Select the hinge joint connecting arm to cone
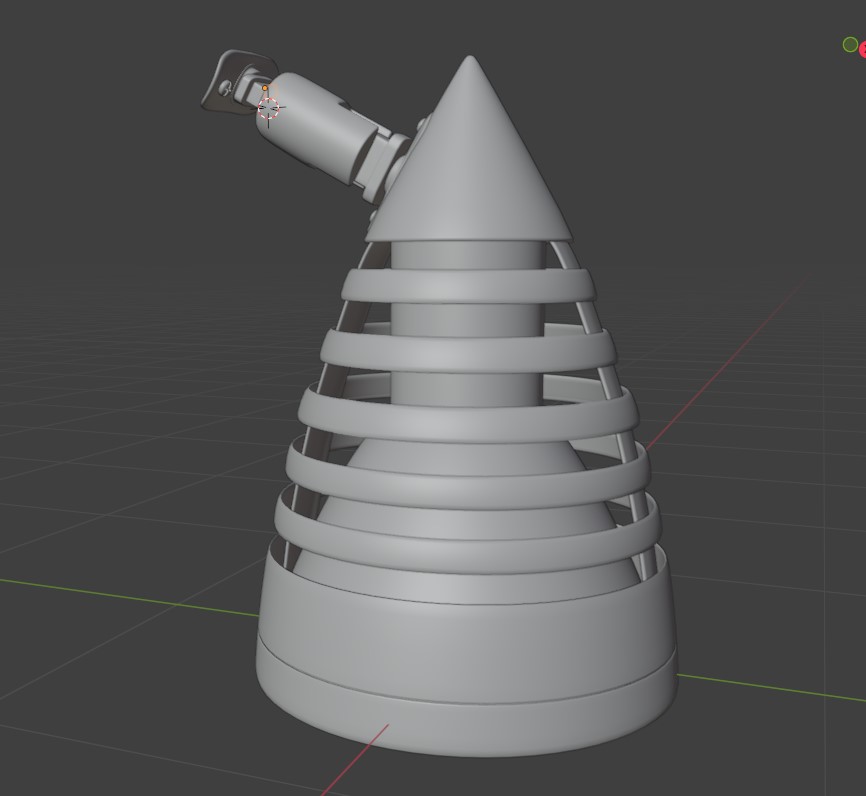866x796 pixels. 385,158
